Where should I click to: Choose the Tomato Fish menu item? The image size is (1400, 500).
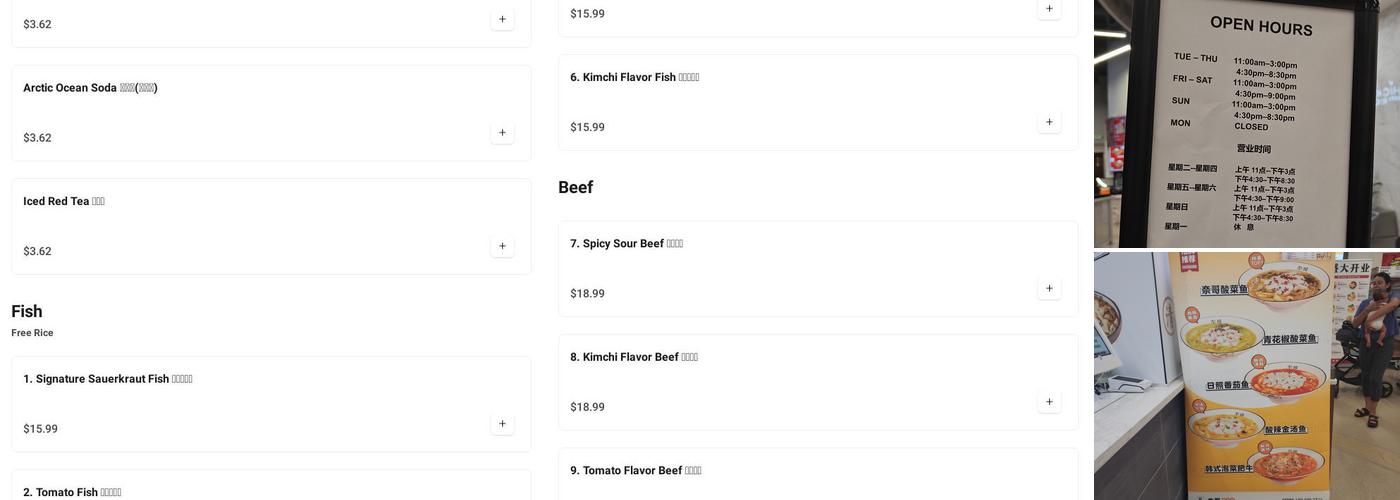pyautogui.click(x=72, y=492)
